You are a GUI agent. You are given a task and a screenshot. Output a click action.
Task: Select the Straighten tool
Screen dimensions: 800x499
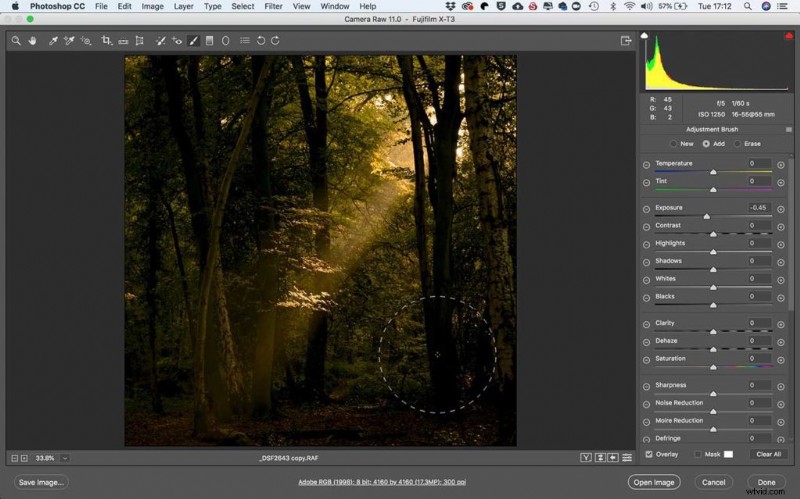pyautogui.click(x=123, y=41)
